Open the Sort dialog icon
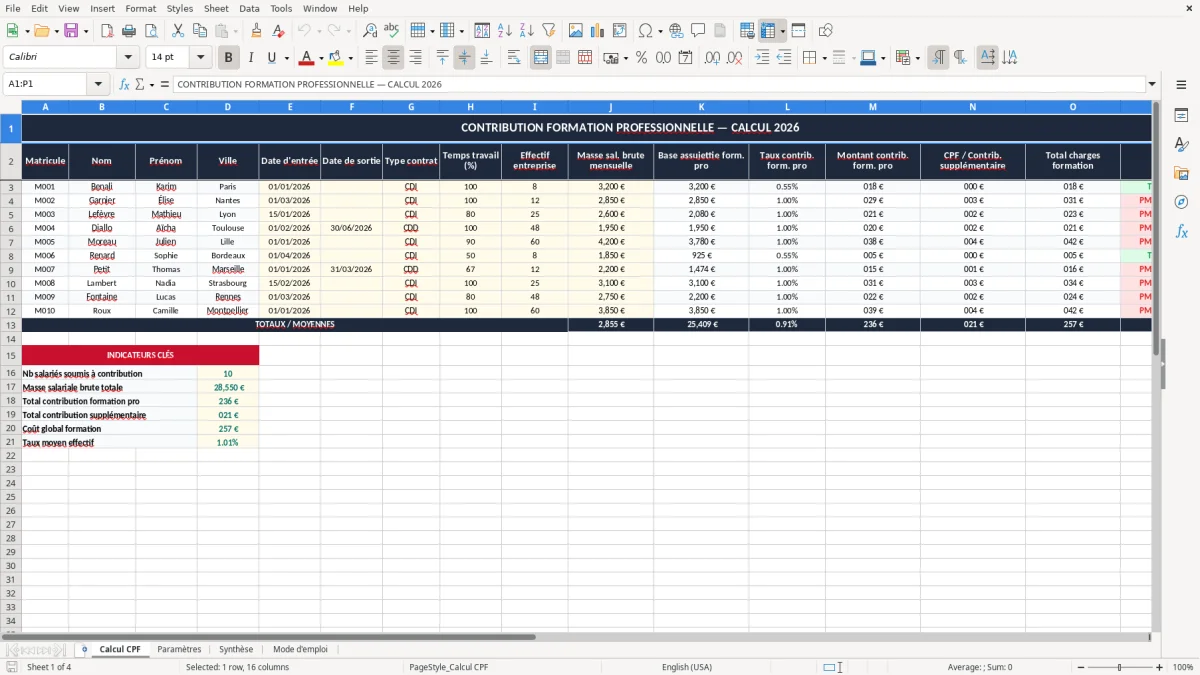The image size is (1200, 675). click(x=482, y=31)
